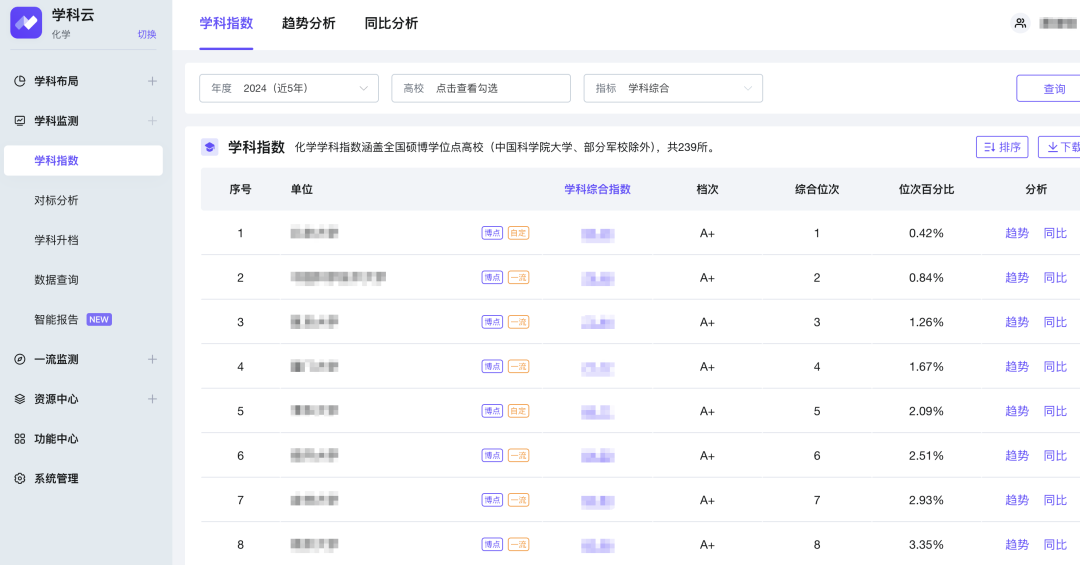The width and height of the screenshot is (1080, 565).
Task: Click the 系统管理 gear icon in sidebar
Action: 20,478
